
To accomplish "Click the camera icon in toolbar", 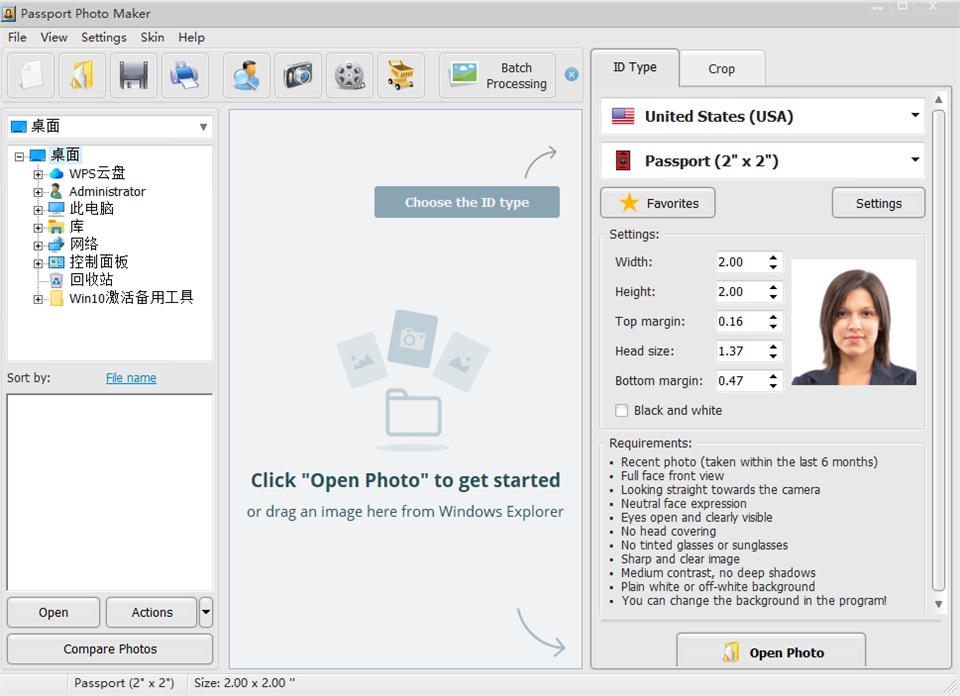I will point(298,75).
